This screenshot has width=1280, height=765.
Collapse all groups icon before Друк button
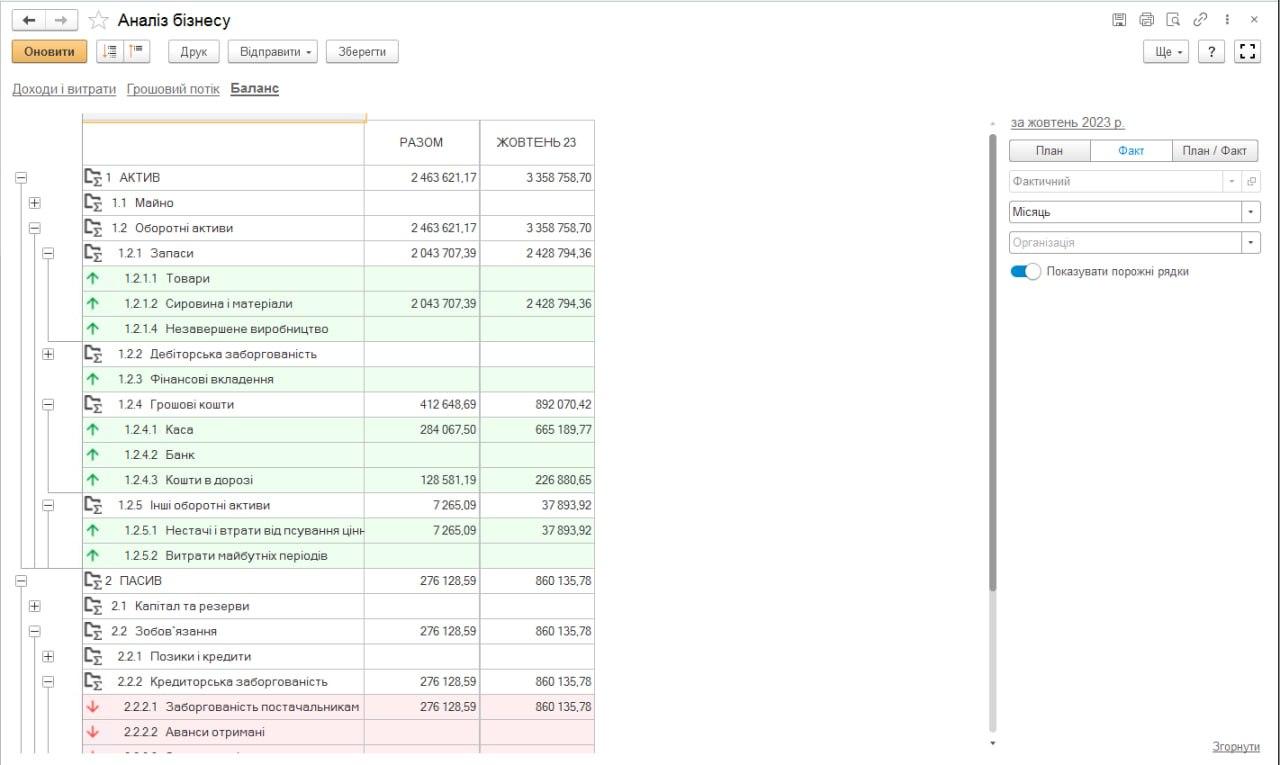tap(136, 52)
